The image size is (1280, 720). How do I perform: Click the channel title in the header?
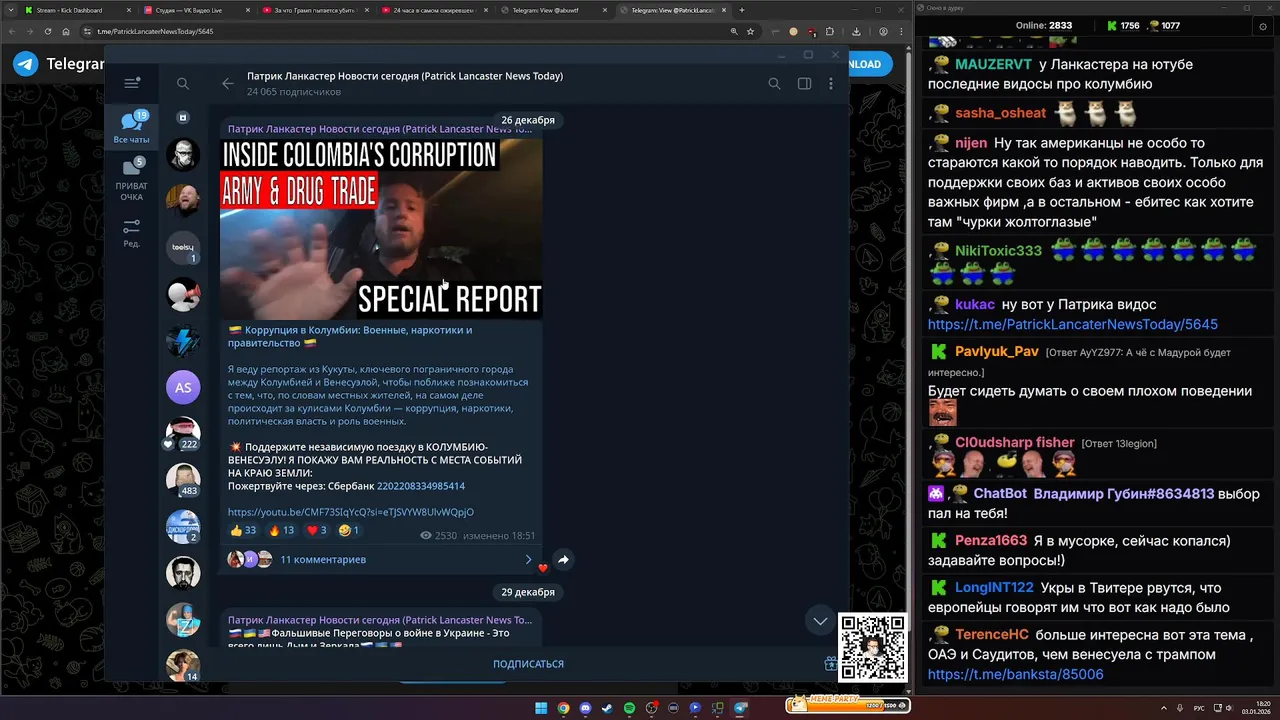pos(405,76)
